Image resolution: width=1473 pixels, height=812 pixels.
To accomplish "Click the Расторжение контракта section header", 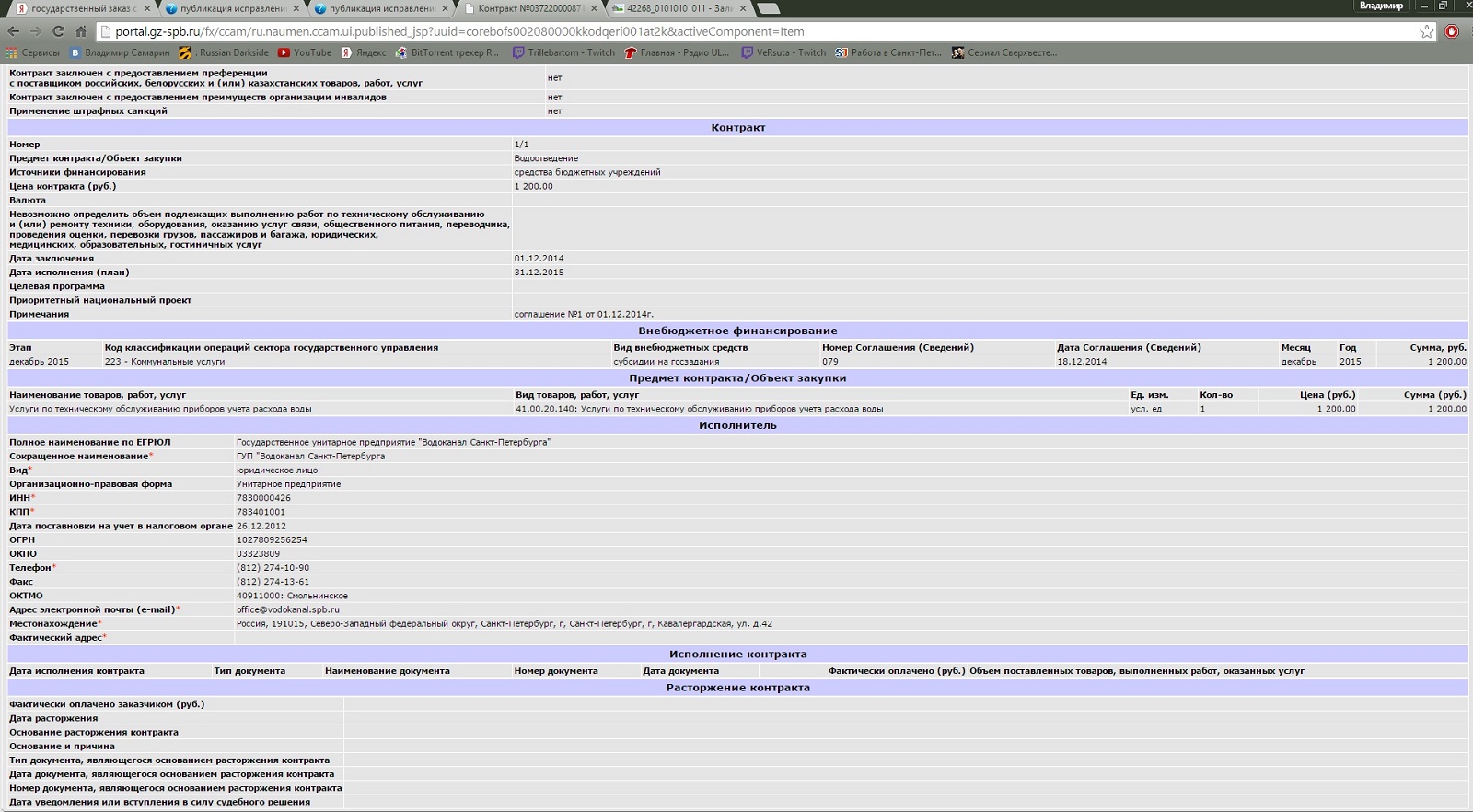I will tap(737, 688).
